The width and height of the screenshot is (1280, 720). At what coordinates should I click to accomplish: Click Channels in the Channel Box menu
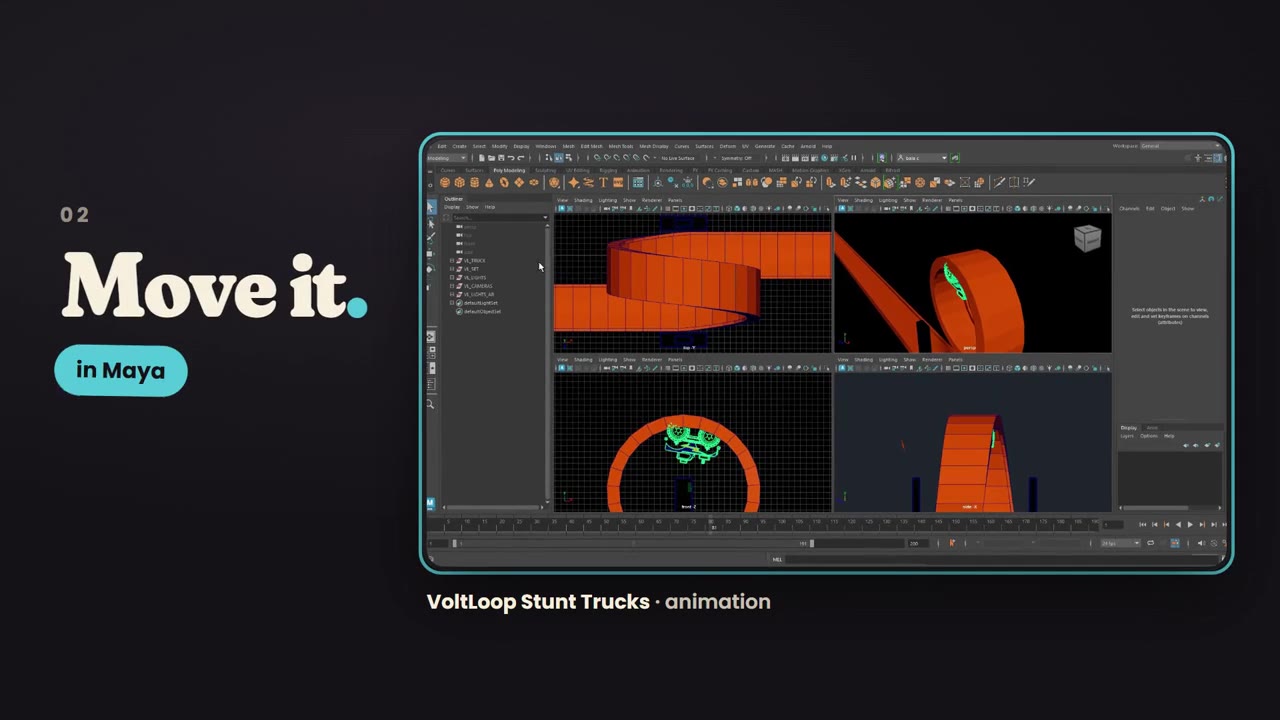[1129, 208]
